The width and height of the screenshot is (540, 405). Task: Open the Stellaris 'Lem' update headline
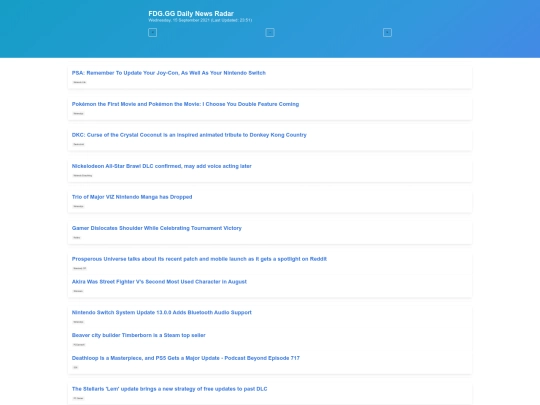(169, 389)
